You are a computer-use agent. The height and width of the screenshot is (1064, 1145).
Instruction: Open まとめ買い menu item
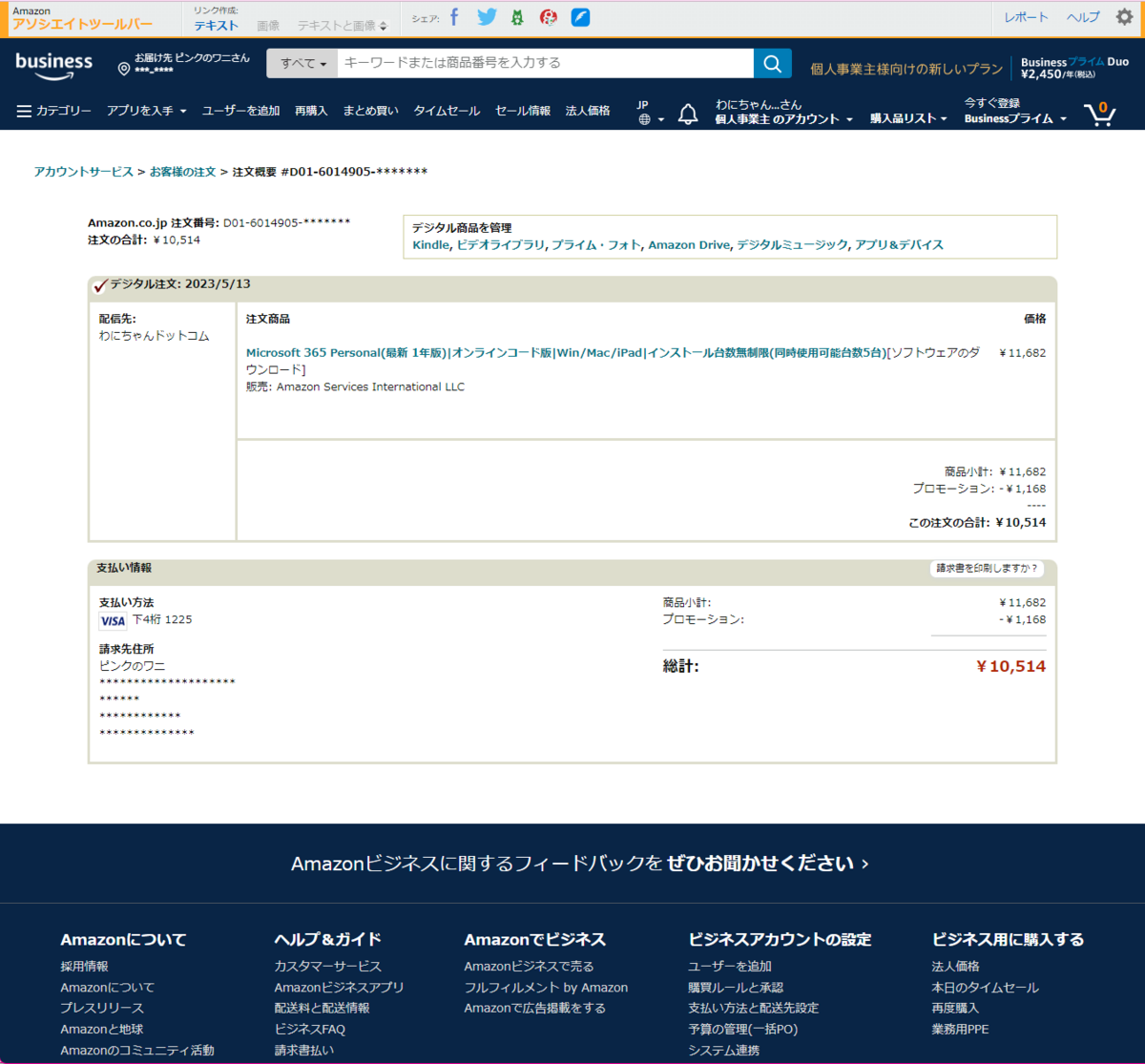tap(371, 111)
